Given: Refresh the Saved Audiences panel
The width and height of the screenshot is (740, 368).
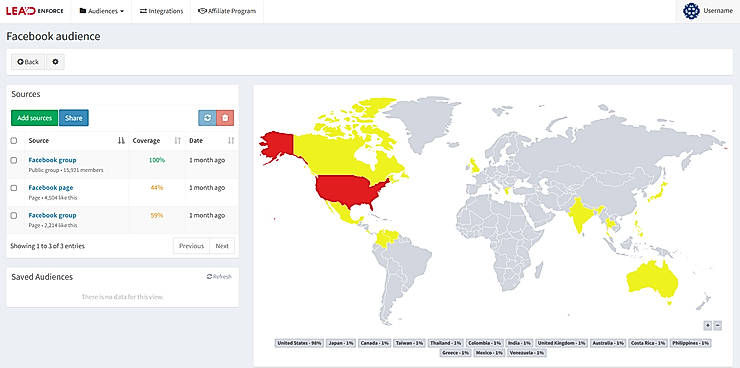Looking at the screenshot, I should point(219,276).
